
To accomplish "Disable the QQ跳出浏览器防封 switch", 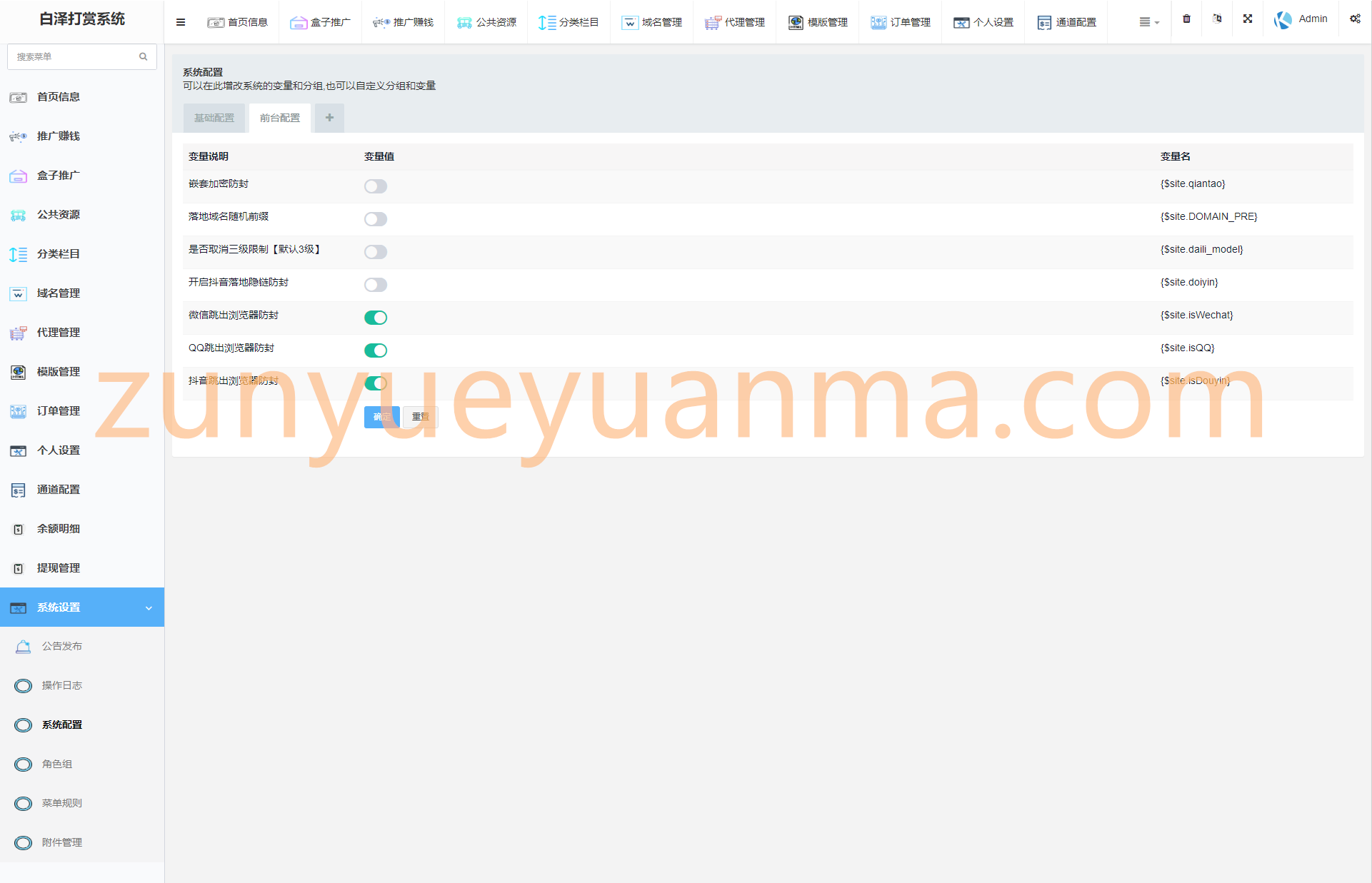I will [376, 350].
